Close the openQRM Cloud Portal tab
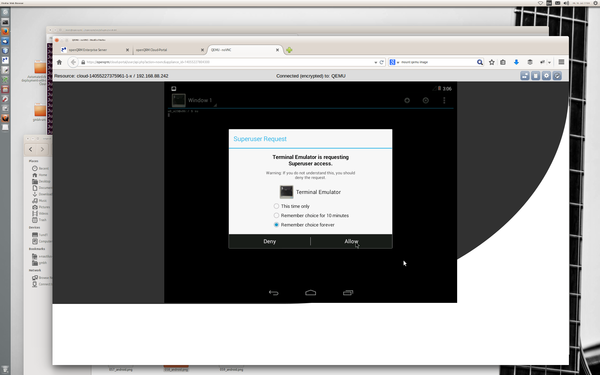 [202, 50]
